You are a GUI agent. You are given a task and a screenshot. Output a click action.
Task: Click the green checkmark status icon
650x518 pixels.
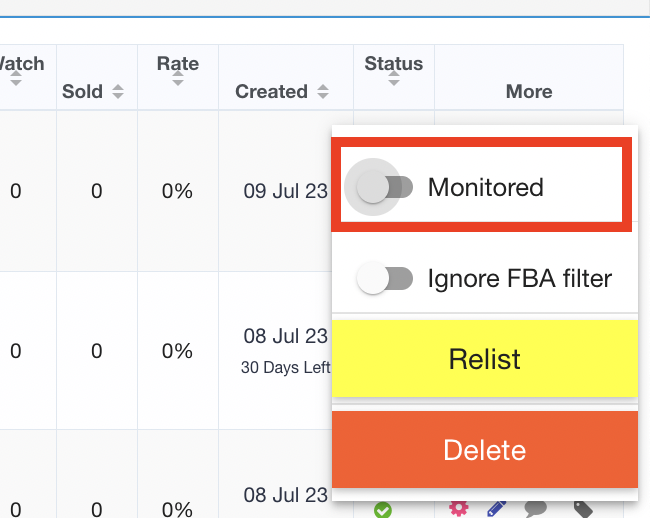383,510
